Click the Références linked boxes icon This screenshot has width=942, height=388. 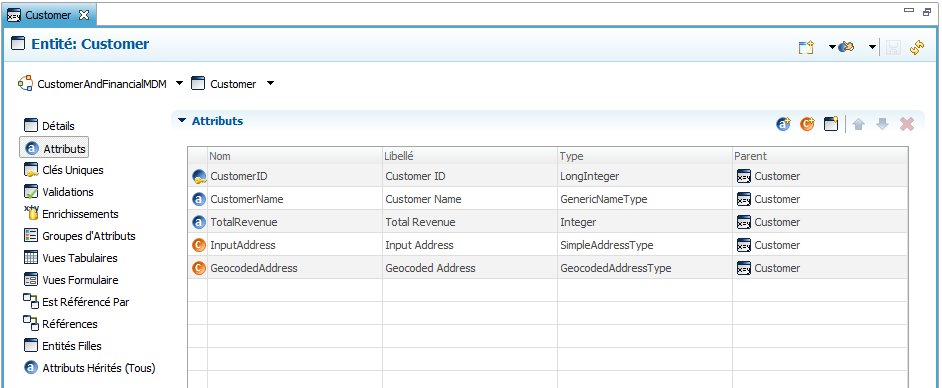(x=31, y=324)
